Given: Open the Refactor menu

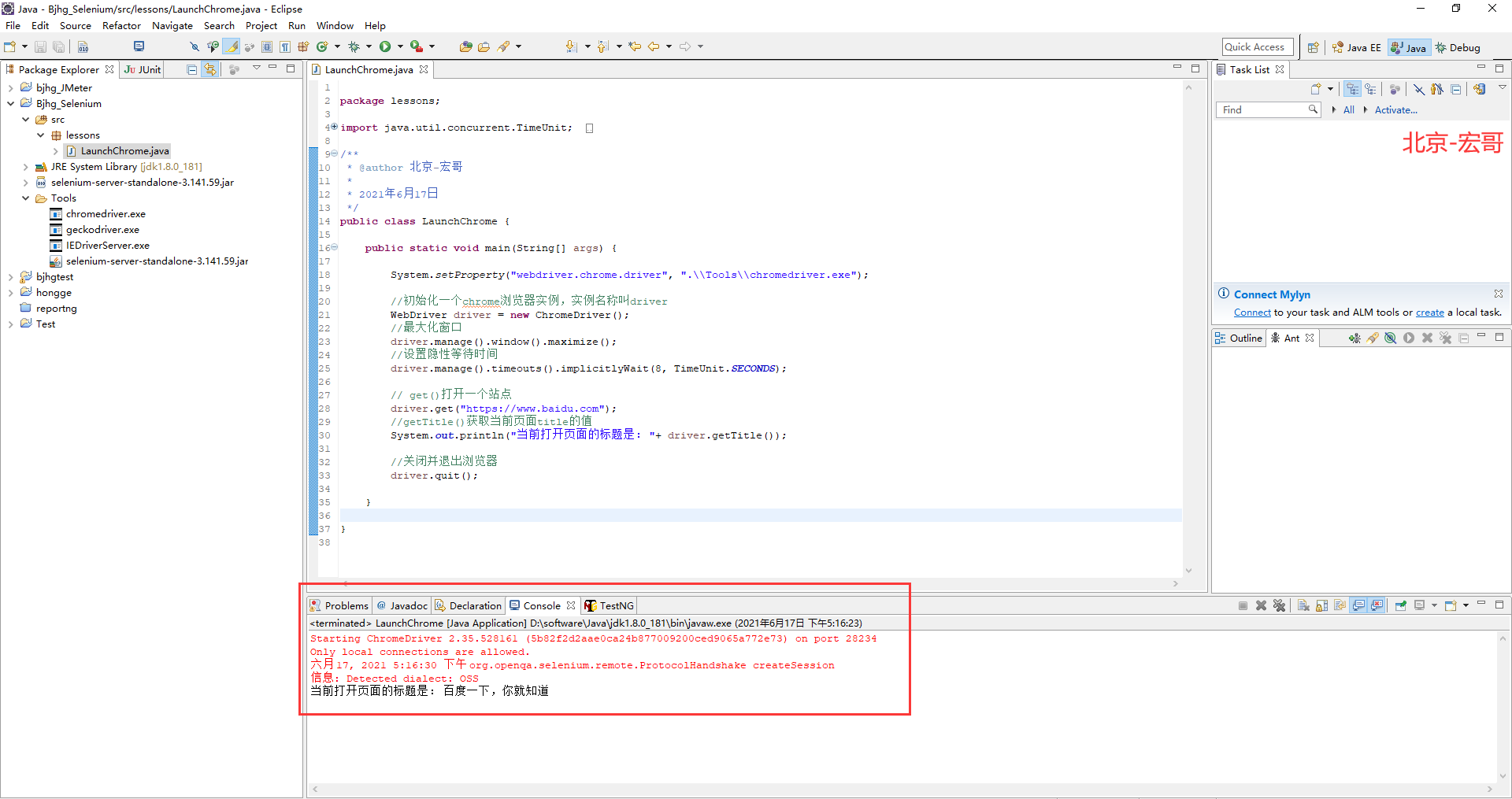Looking at the screenshot, I should coord(121,26).
